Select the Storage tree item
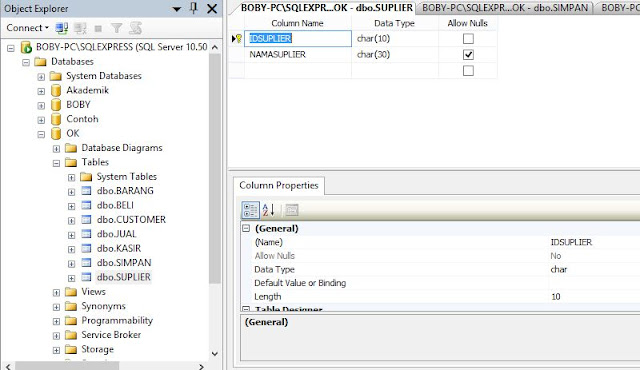Viewport: 640px width, 370px height. [97, 349]
